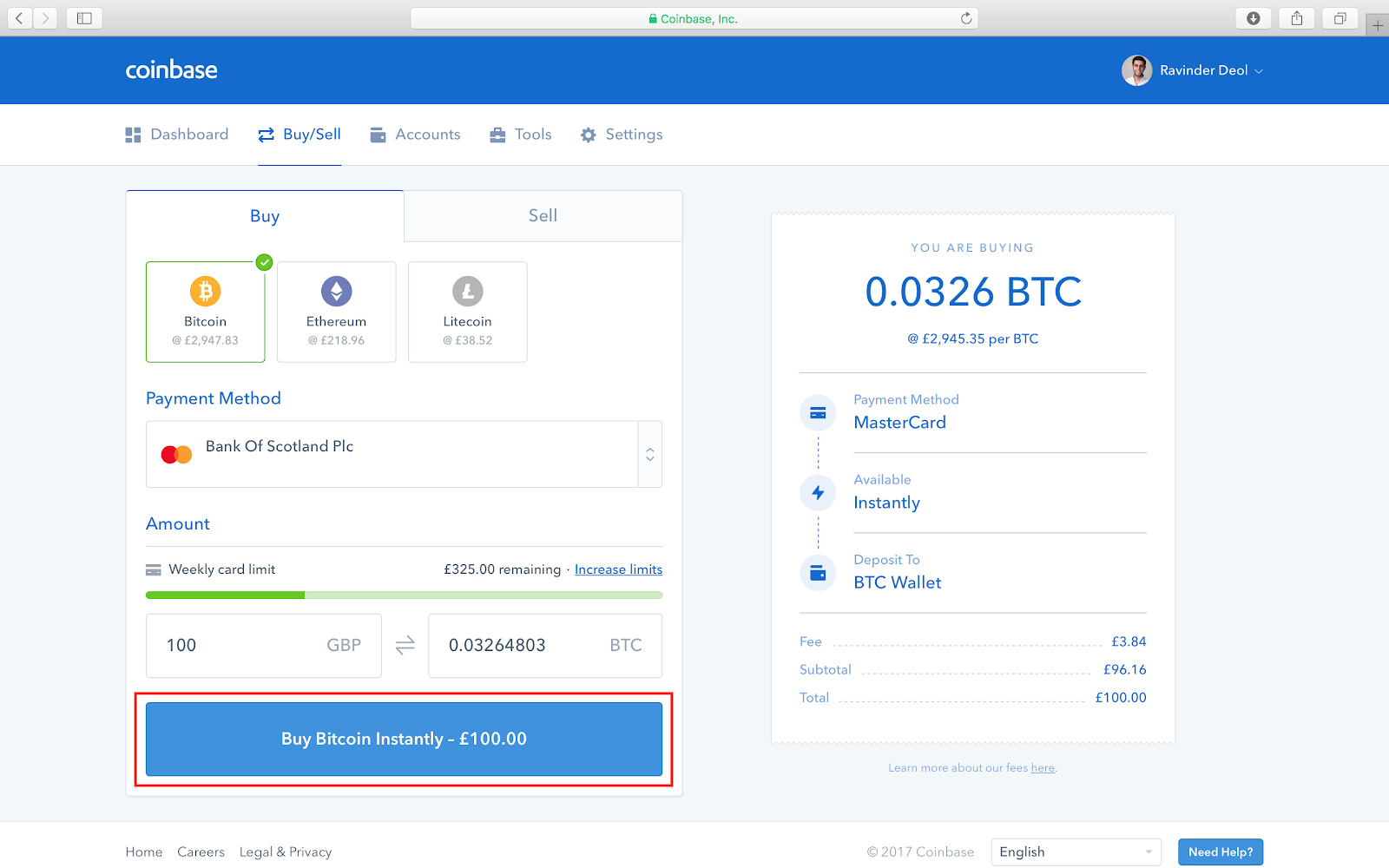
Task: Click the Increase limits link
Action: pyautogui.click(x=618, y=570)
